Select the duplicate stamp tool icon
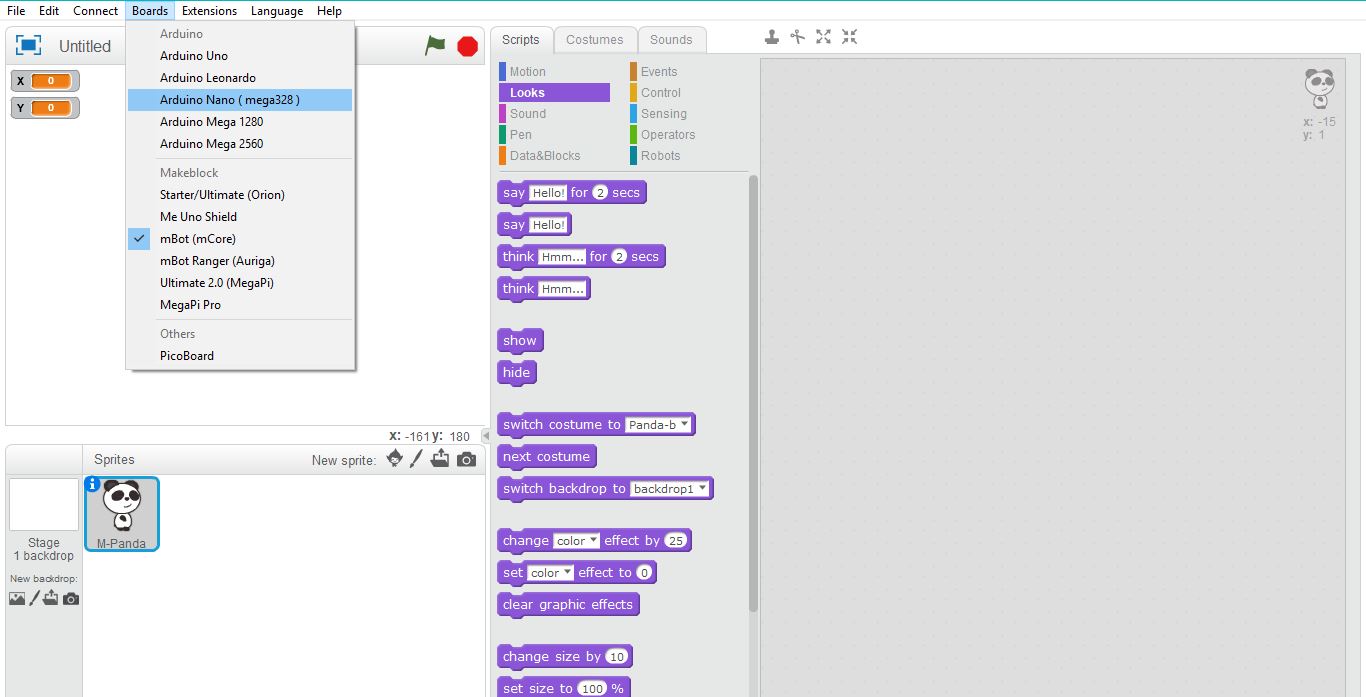This screenshot has height=697, width=1366. coord(772,37)
